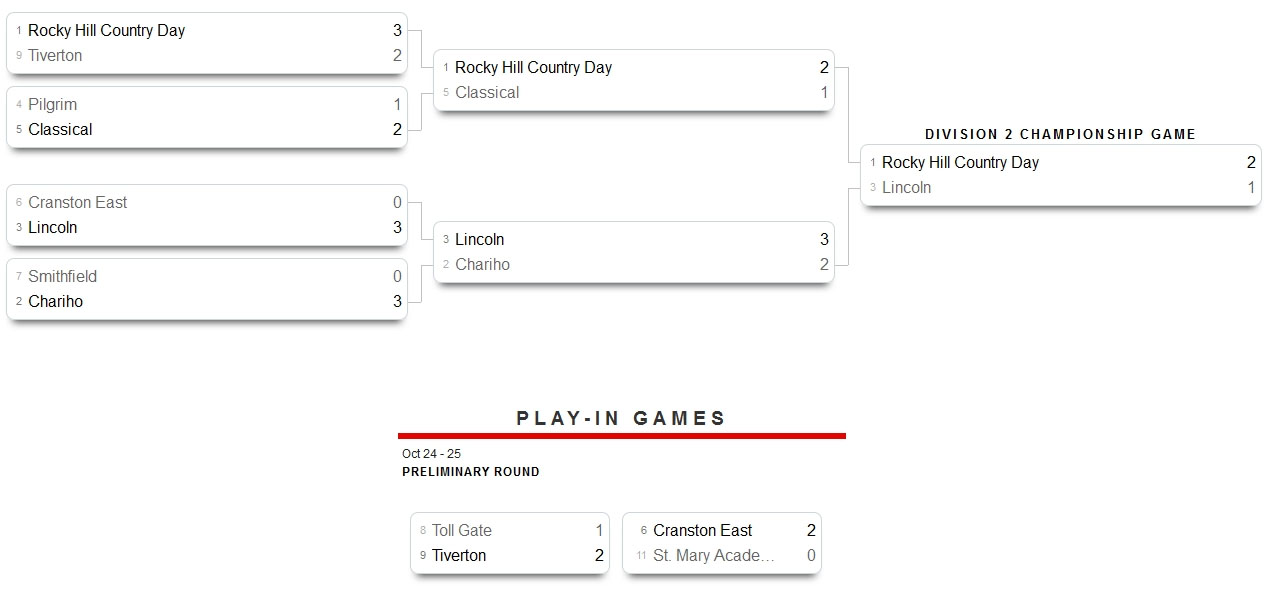Open Chariho in semifinal against Lincoln
Viewport: 1274px width, 589px height.
[x=482, y=265]
